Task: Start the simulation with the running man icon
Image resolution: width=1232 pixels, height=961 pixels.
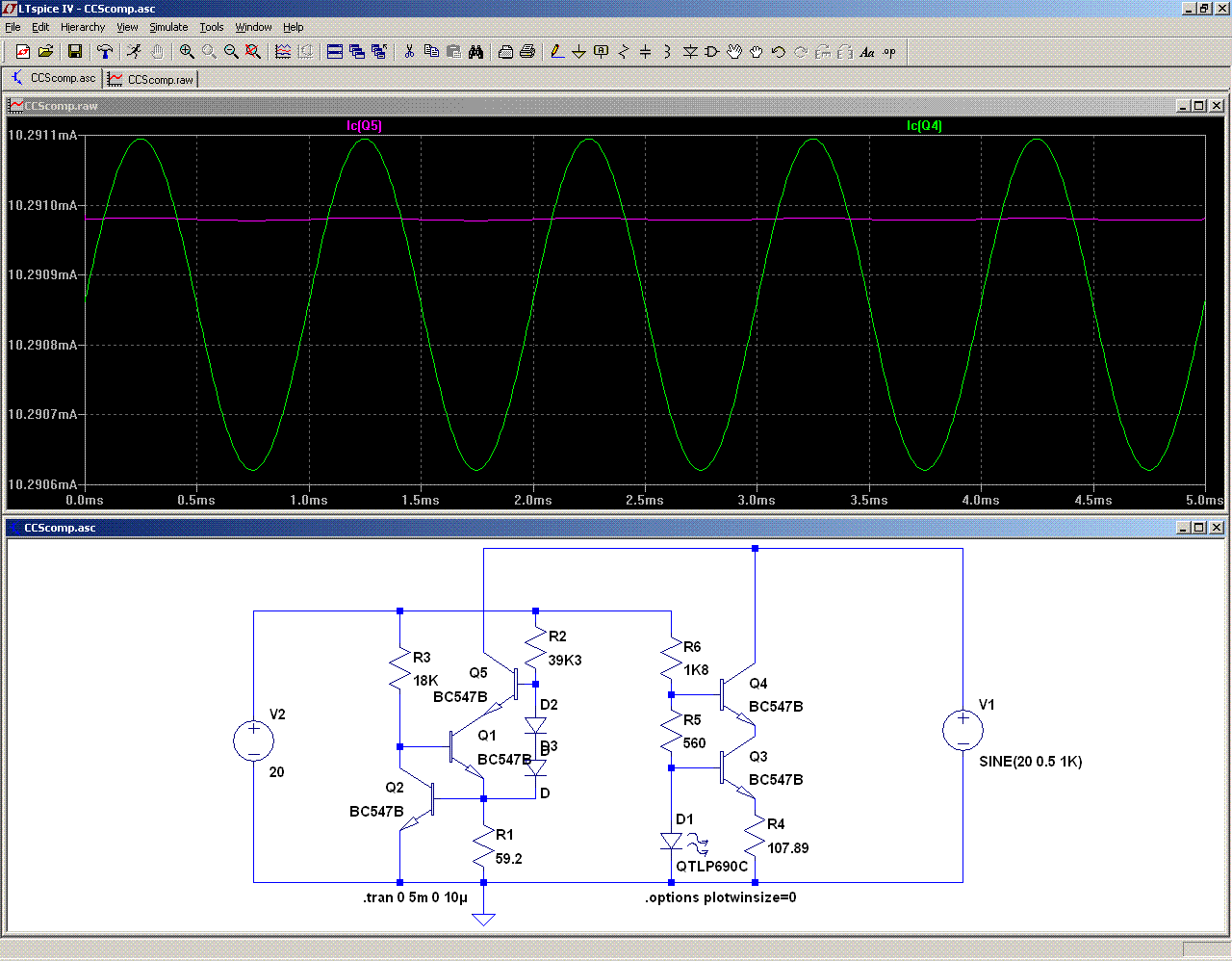Action: coord(135,52)
